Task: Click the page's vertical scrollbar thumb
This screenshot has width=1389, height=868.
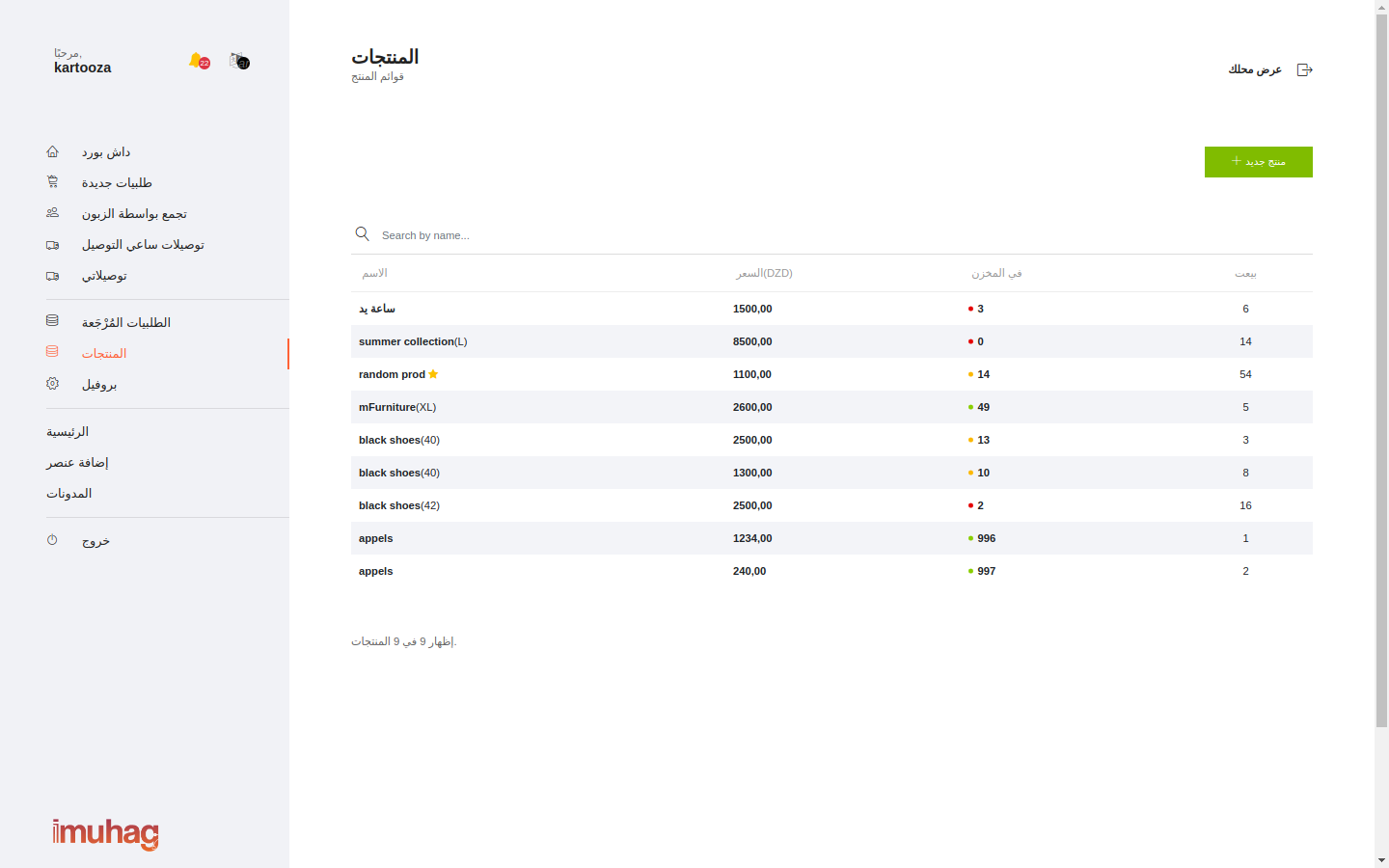Action: (1381, 366)
